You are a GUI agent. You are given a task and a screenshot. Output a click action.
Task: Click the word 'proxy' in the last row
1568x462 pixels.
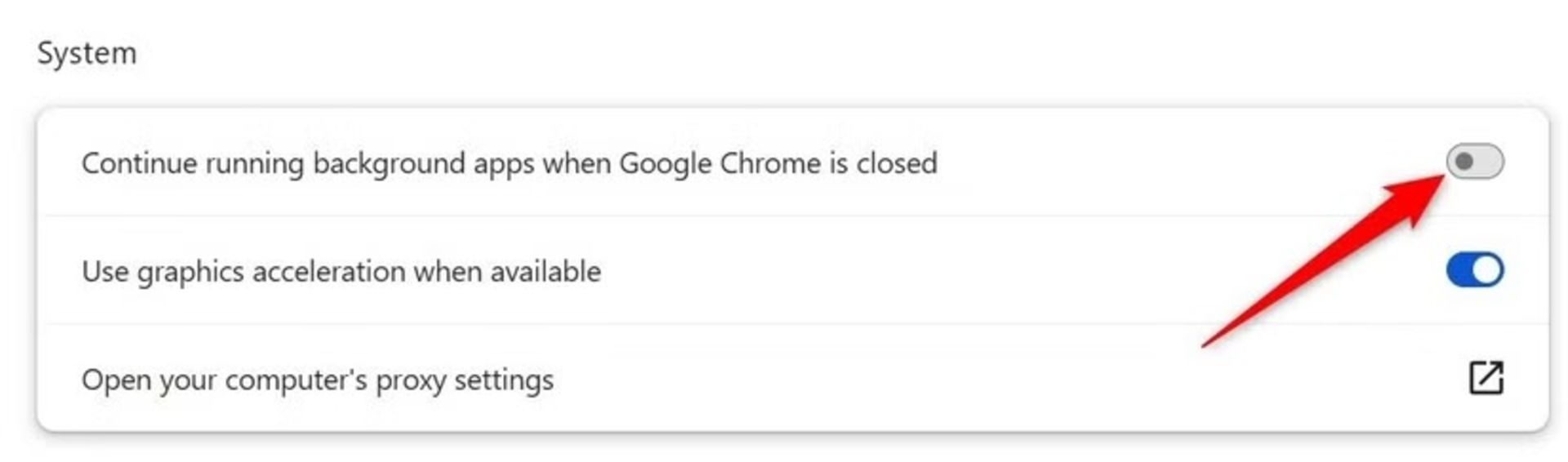tap(411, 380)
